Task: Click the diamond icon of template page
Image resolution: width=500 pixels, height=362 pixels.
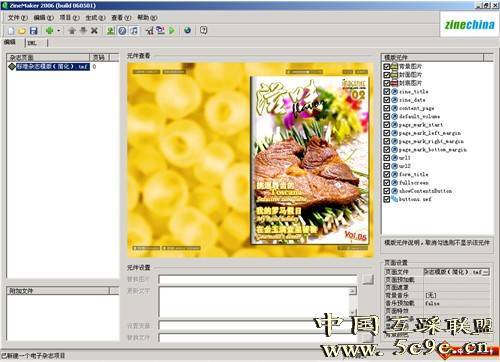Action: (x=12, y=67)
